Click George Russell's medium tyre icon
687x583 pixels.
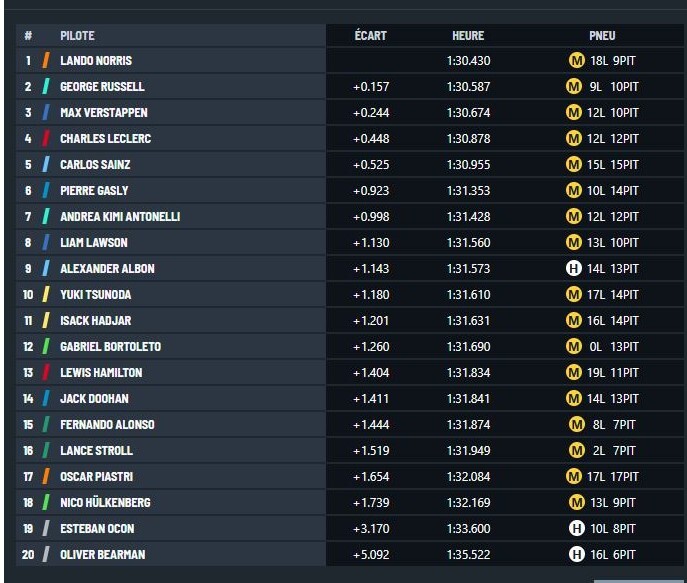[574, 86]
